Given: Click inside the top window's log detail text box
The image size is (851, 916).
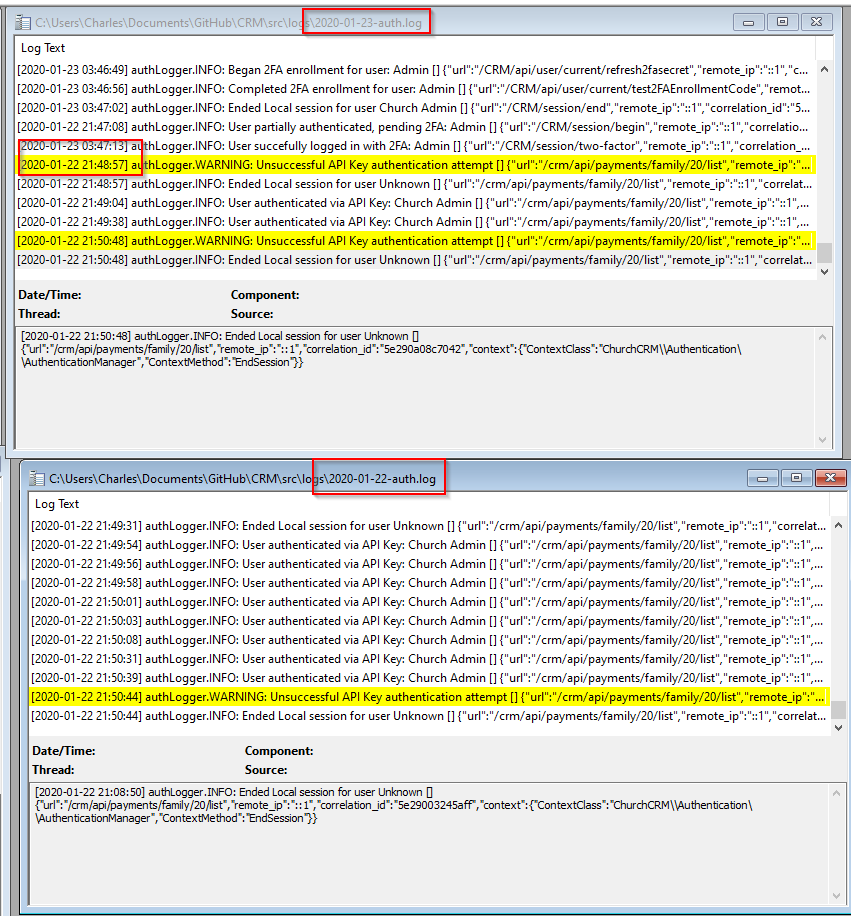Looking at the screenshot, I should [x=415, y=388].
